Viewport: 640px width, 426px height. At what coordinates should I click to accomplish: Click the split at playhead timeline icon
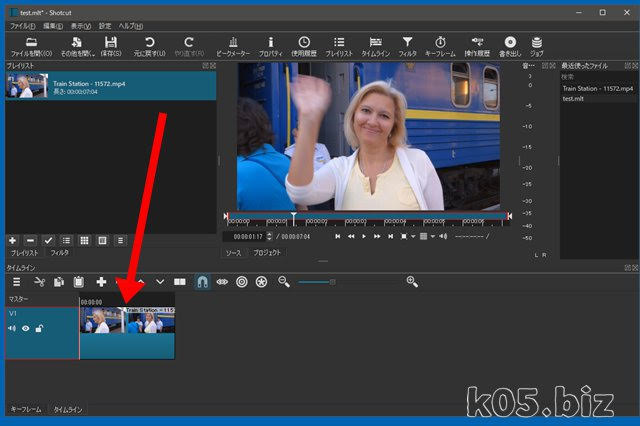coord(180,283)
